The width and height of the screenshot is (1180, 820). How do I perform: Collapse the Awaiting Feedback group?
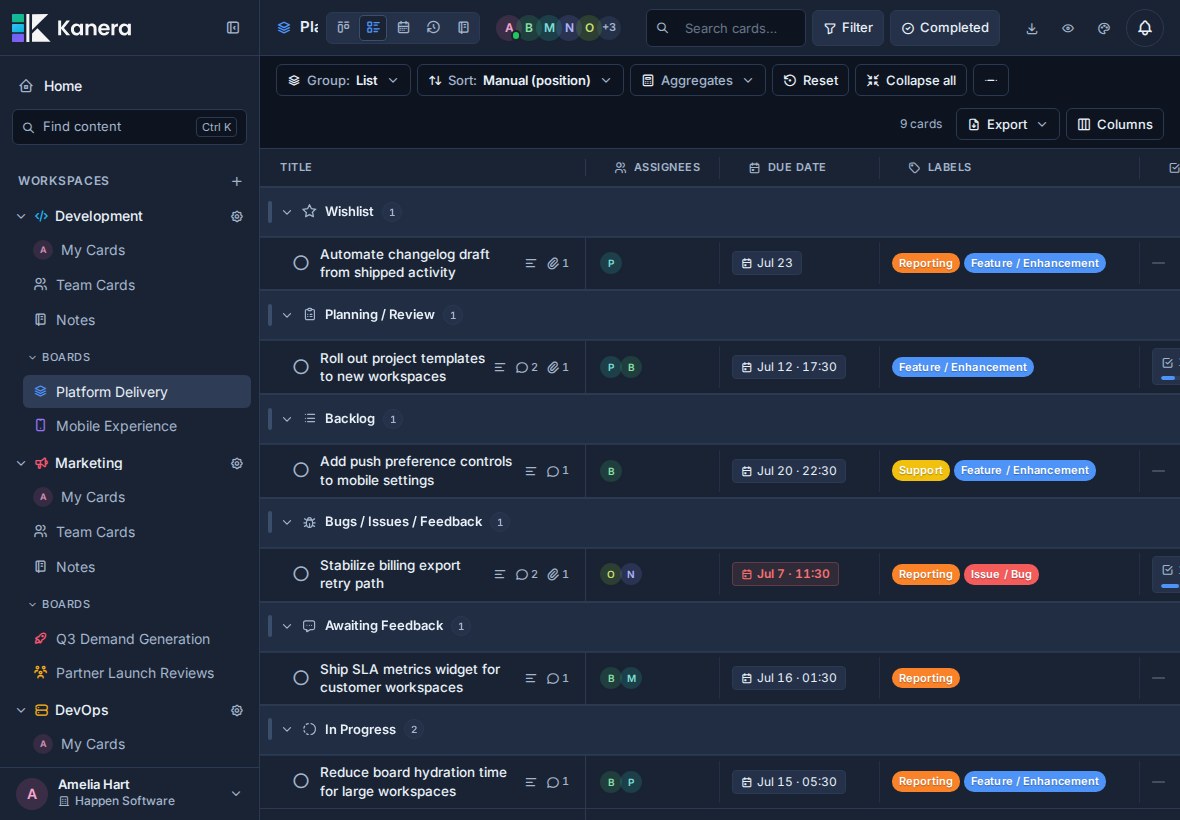[287, 626]
